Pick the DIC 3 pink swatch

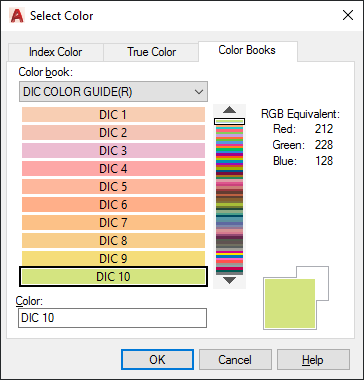(x=113, y=150)
